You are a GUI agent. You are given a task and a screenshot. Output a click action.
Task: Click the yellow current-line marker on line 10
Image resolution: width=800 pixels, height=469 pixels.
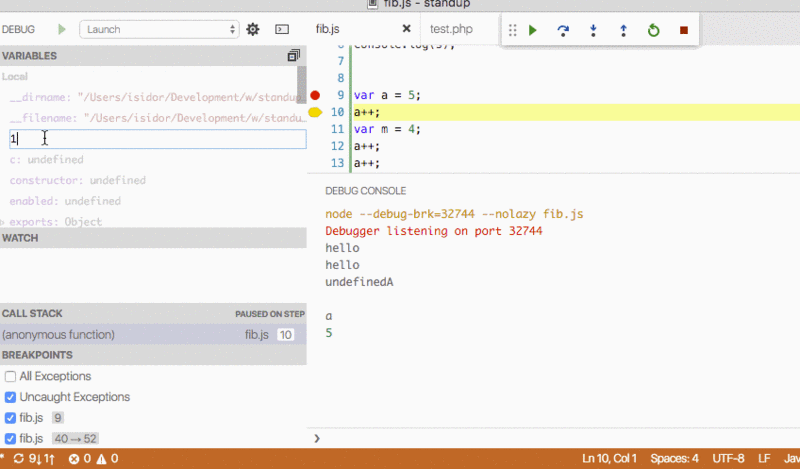[x=315, y=112]
